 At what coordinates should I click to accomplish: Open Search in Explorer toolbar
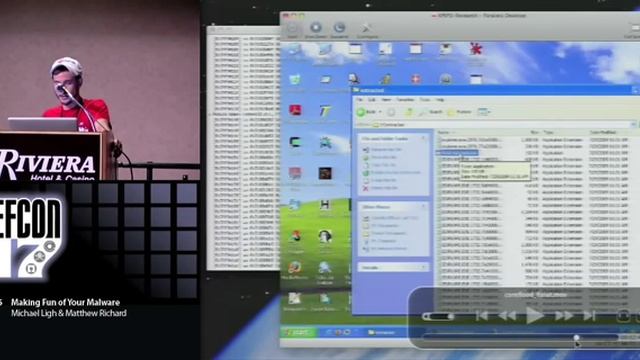pos(431,111)
